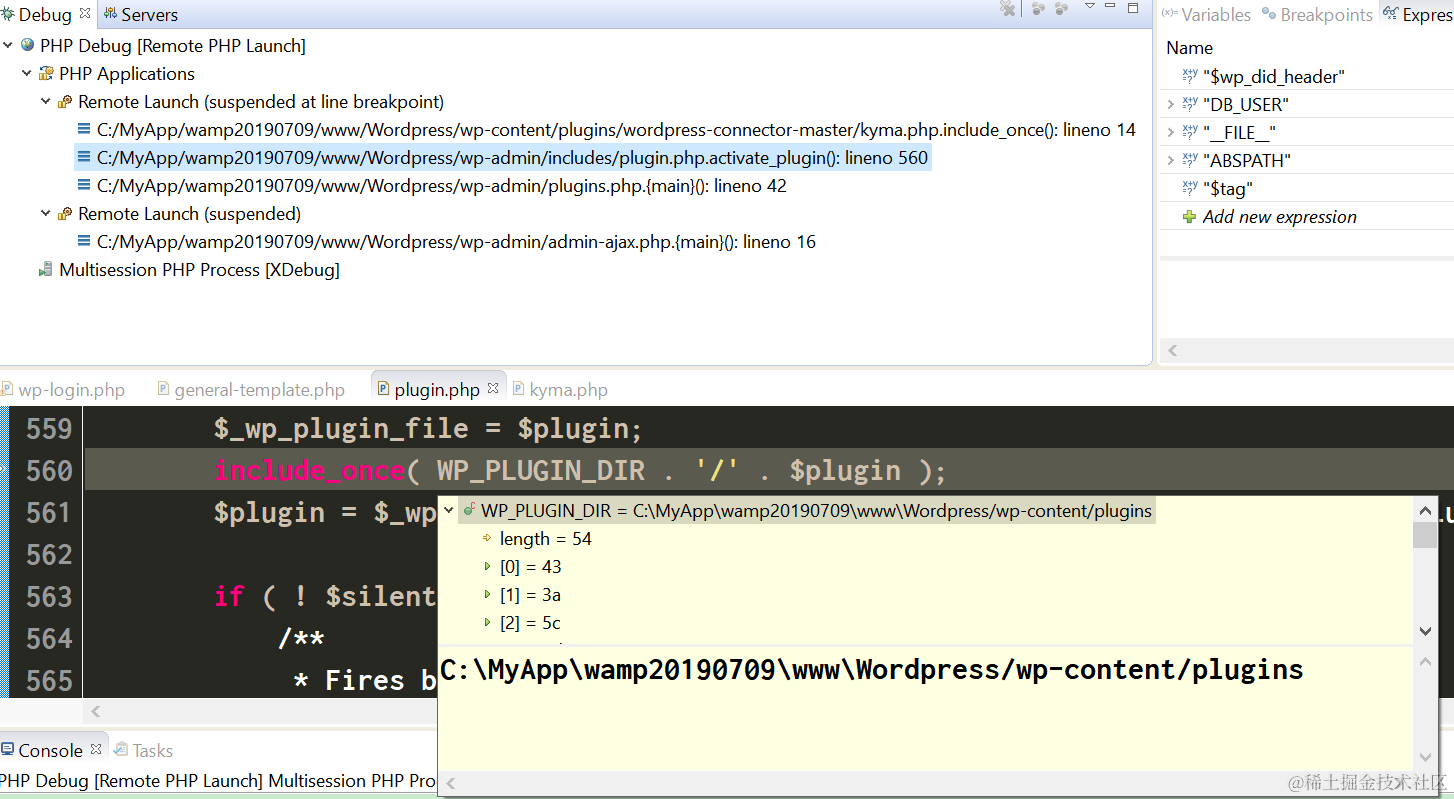Switch to the Tasks tab
Viewport: 1454px width, 799px height.
[153, 751]
